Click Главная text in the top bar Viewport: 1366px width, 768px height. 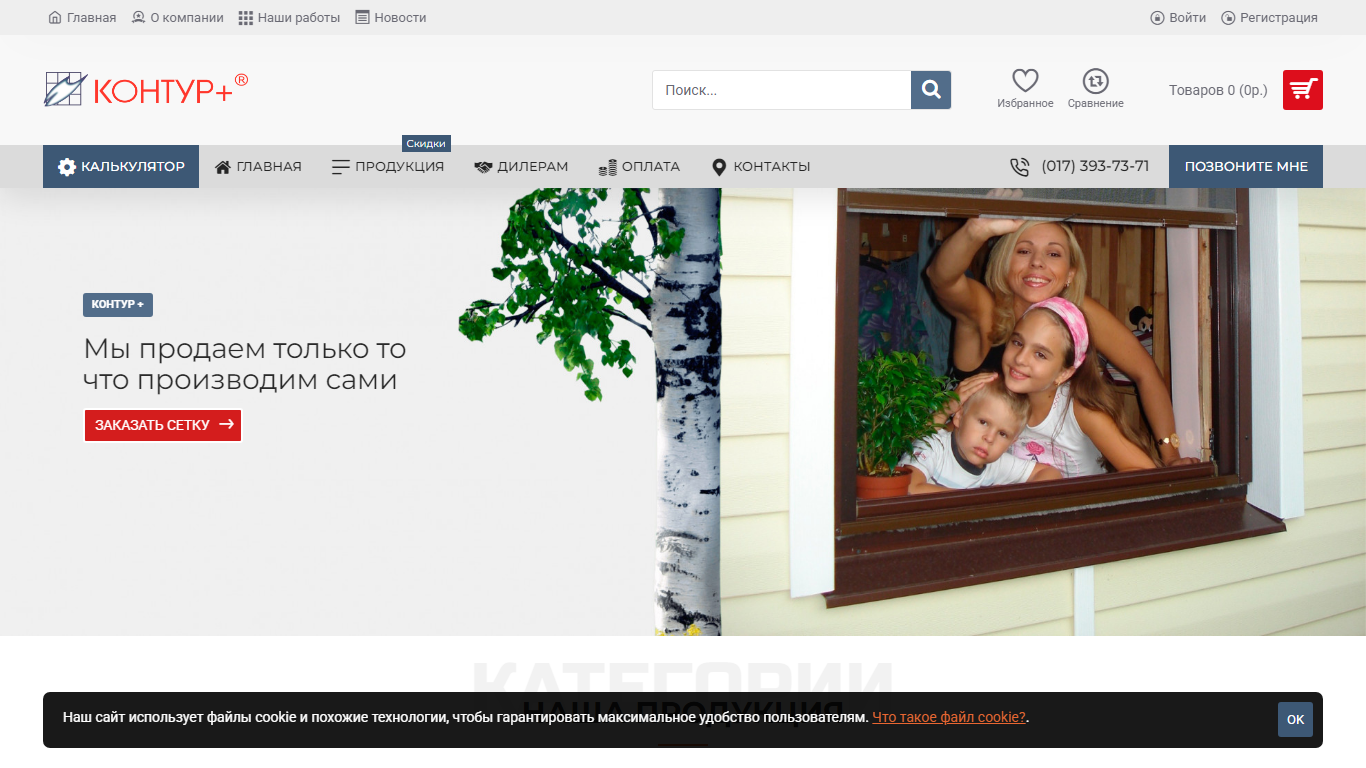[91, 18]
